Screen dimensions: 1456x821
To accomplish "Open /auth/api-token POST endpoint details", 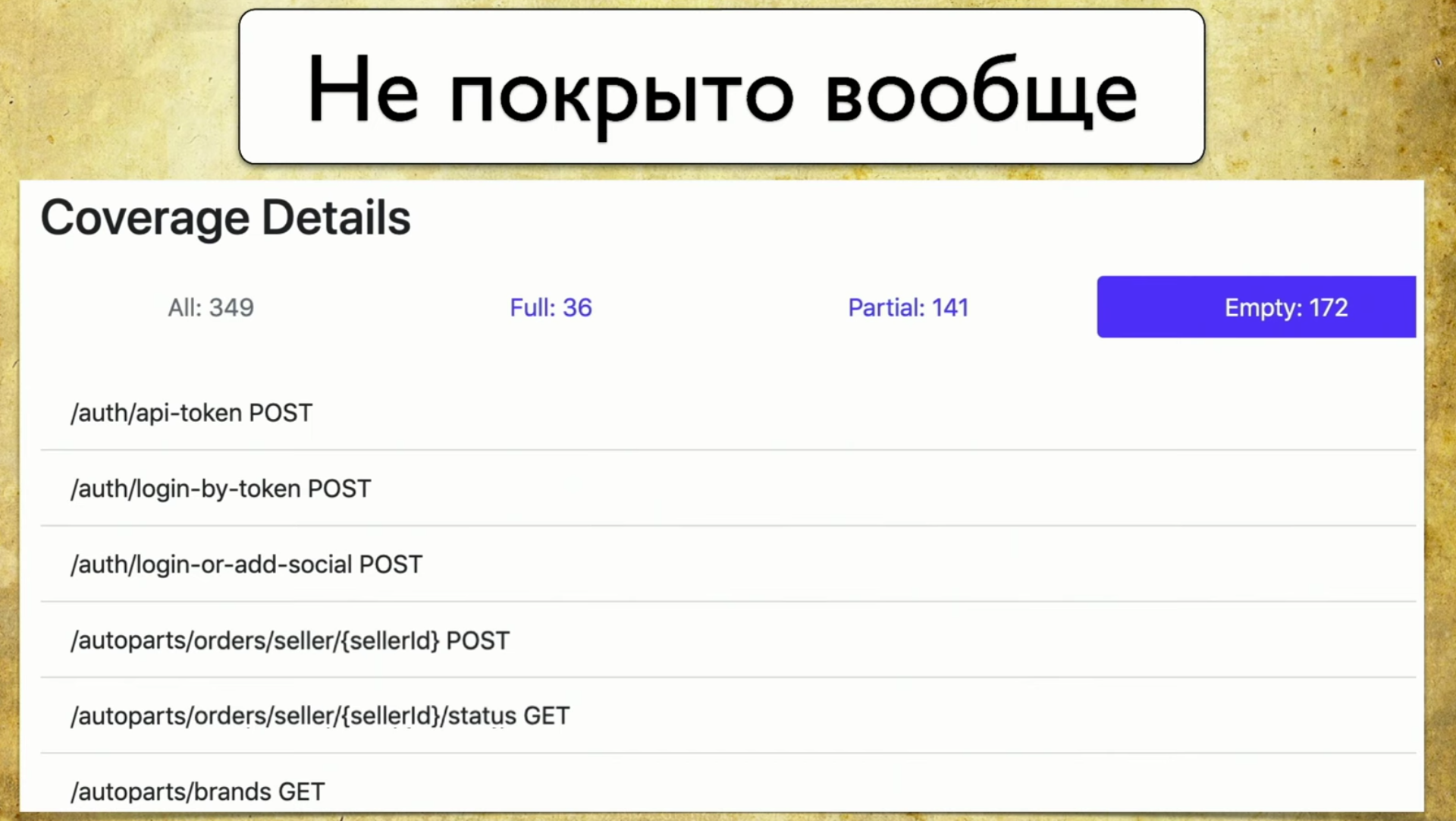I will coord(191,413).
